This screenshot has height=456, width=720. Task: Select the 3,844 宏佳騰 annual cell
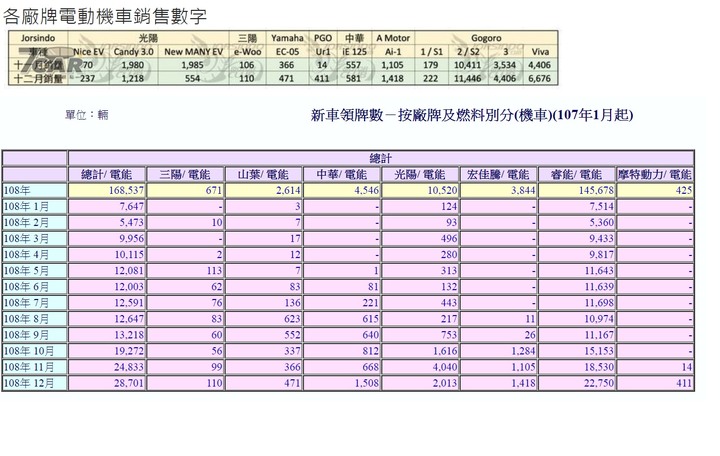(498, 190)
